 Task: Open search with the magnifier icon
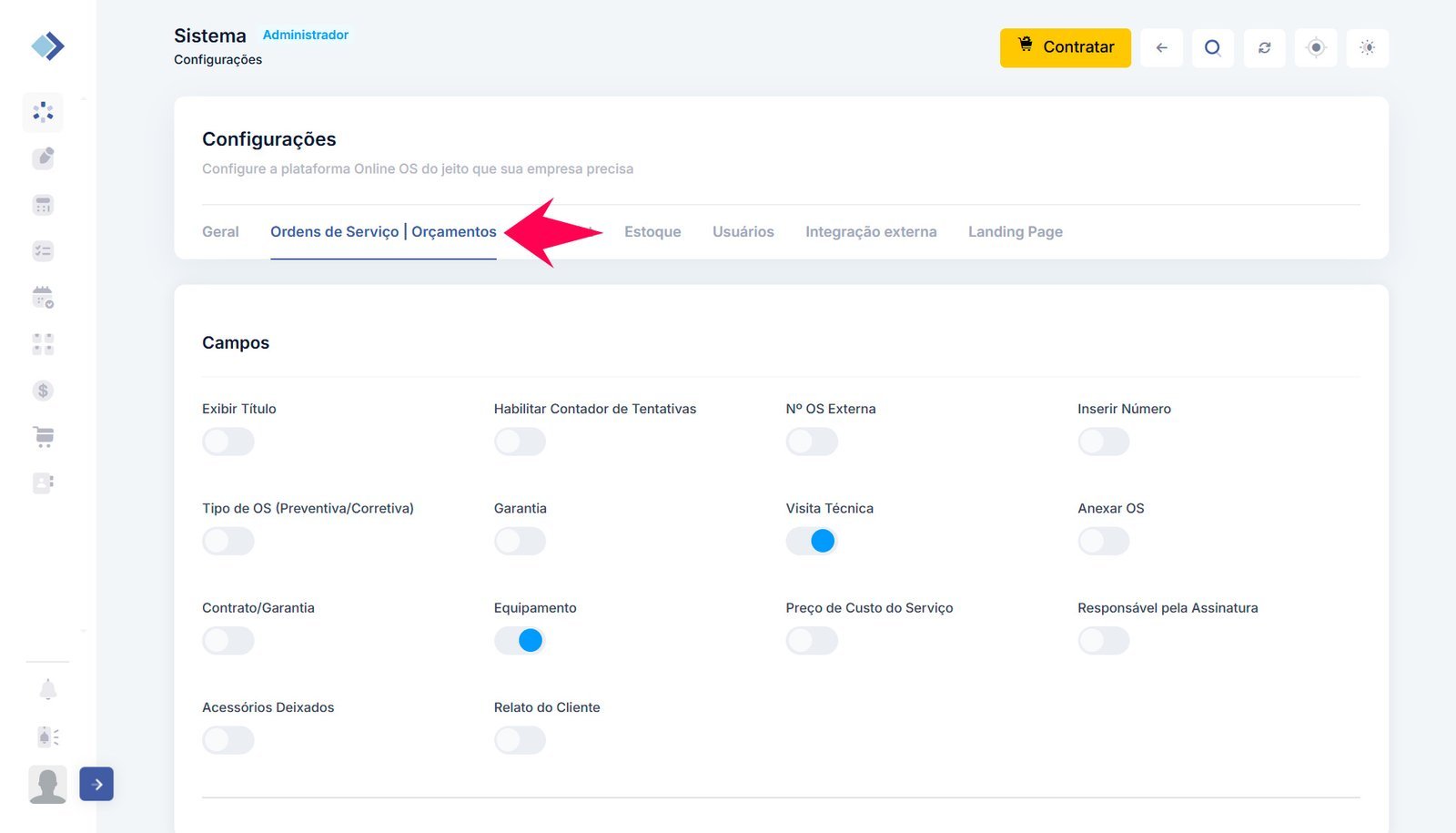click(x=1212, y=47)
